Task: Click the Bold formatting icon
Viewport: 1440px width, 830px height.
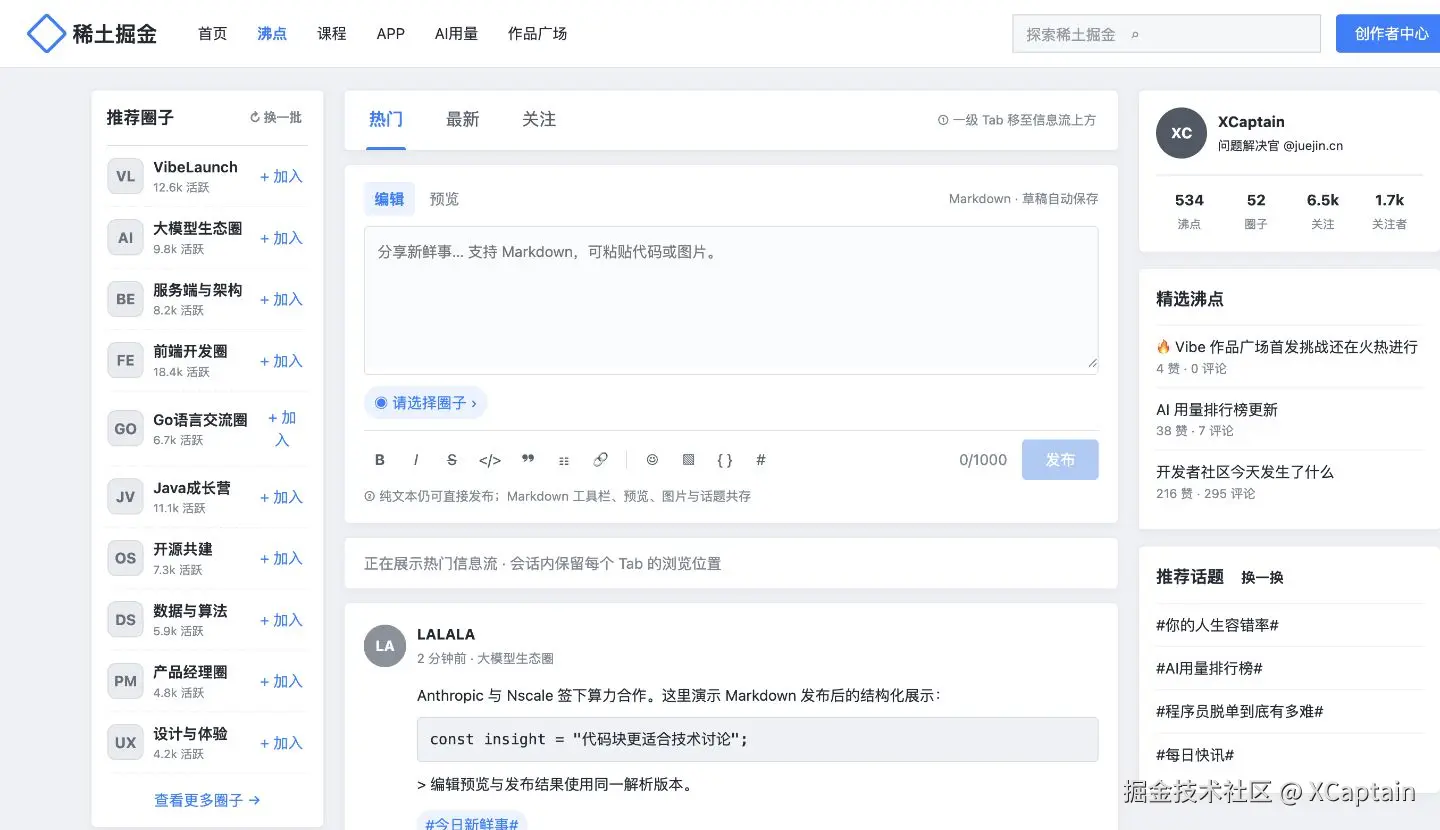Action: point(380,460)
